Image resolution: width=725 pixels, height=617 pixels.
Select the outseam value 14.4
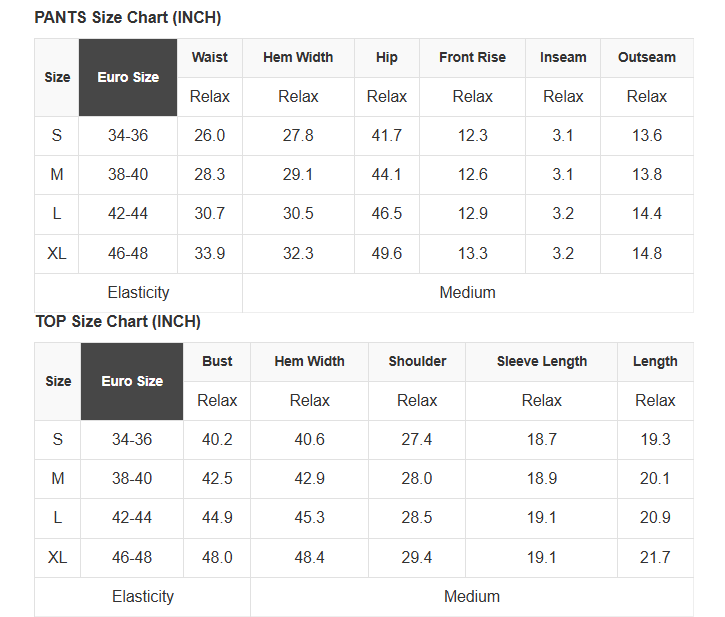point(646,214)
